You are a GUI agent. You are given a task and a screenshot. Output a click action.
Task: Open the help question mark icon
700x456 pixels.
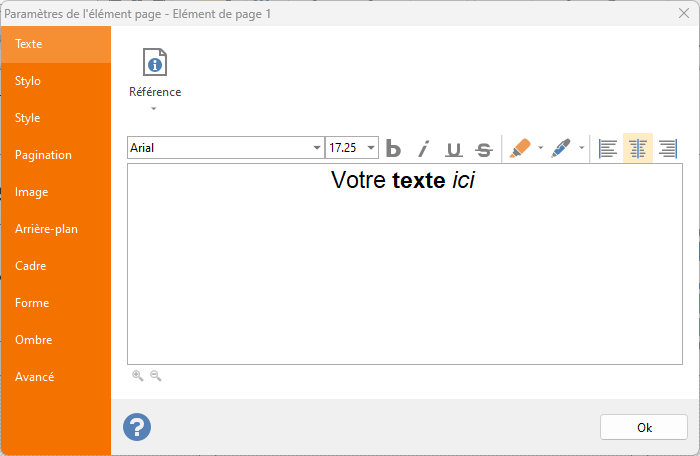[137, 427]
